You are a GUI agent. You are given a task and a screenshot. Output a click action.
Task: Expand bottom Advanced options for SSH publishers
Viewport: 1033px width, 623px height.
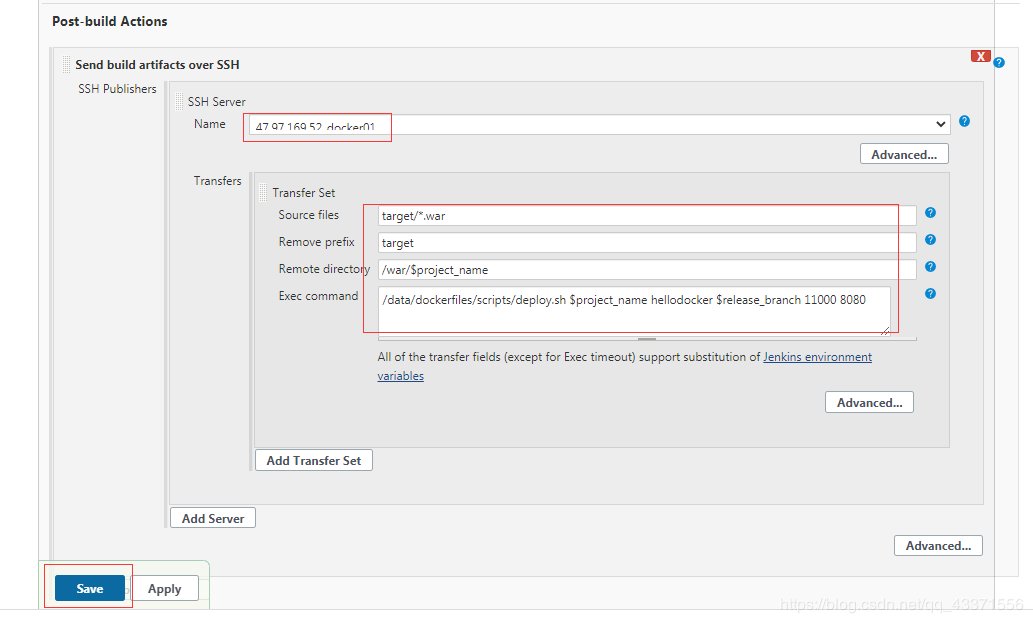pyautogui.click(x=937, y=545)
